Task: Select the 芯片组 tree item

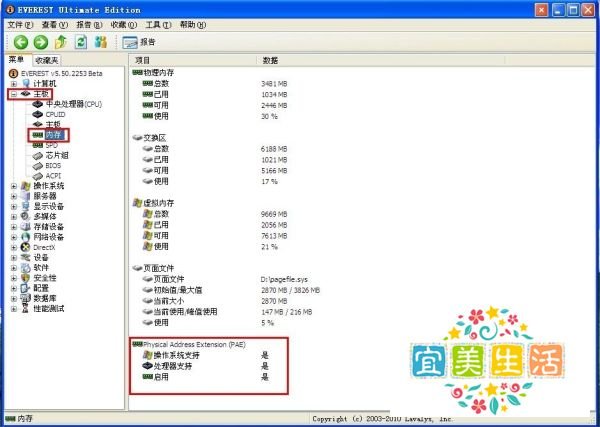Action: [57, 155]
